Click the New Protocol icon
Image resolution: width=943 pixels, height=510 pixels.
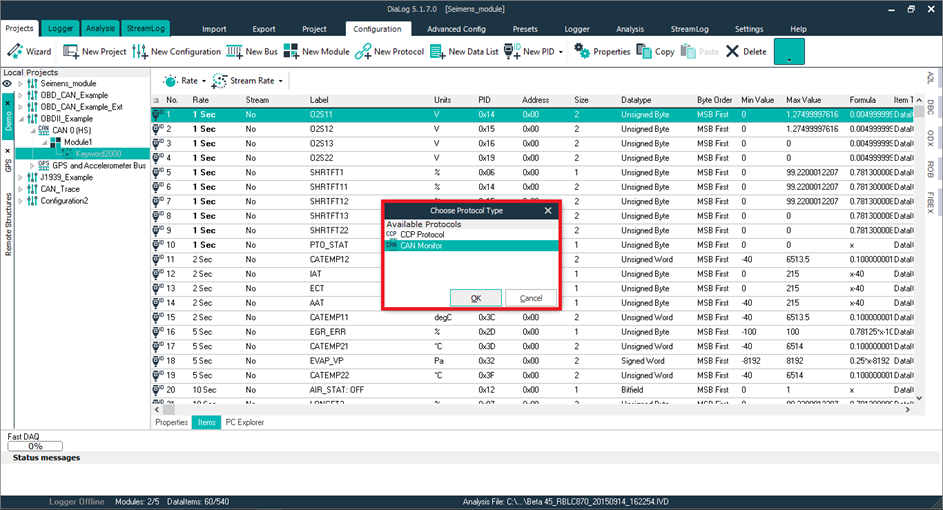pos(363,51)
